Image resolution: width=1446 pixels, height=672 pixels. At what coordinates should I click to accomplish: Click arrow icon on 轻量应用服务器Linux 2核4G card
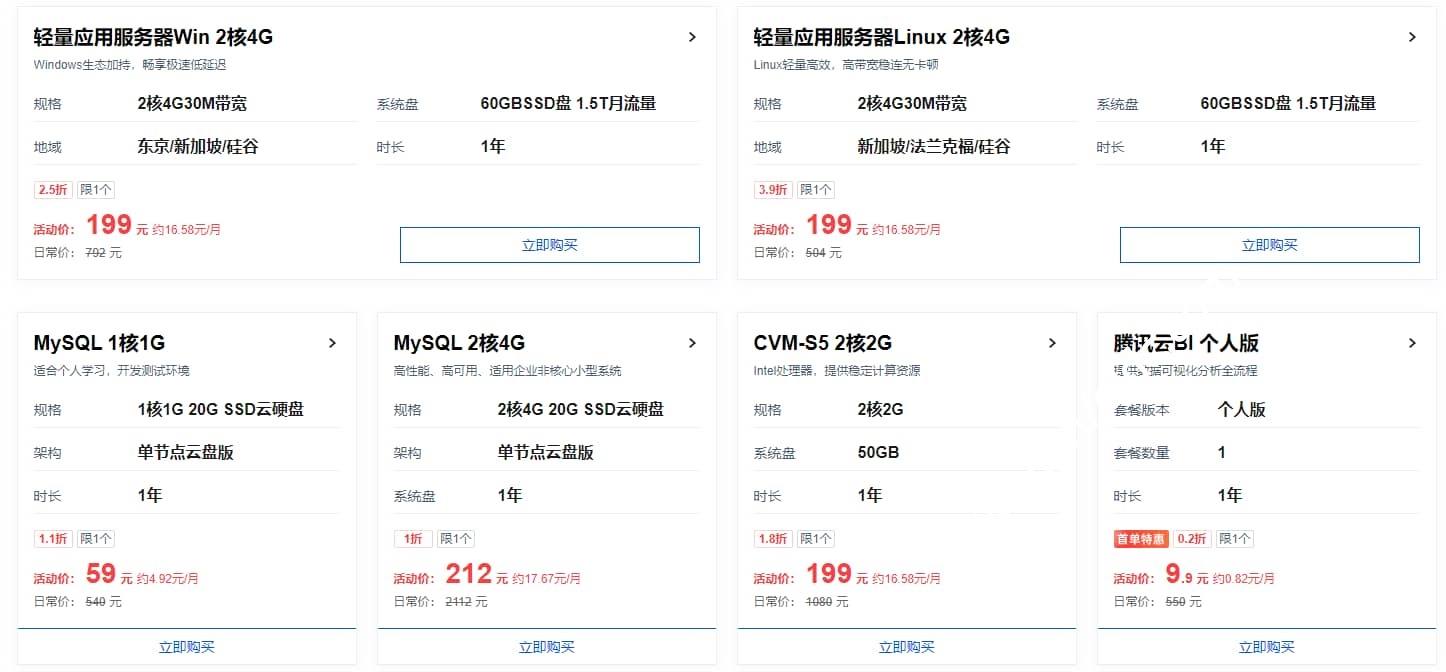click(x=1412, y=37)
